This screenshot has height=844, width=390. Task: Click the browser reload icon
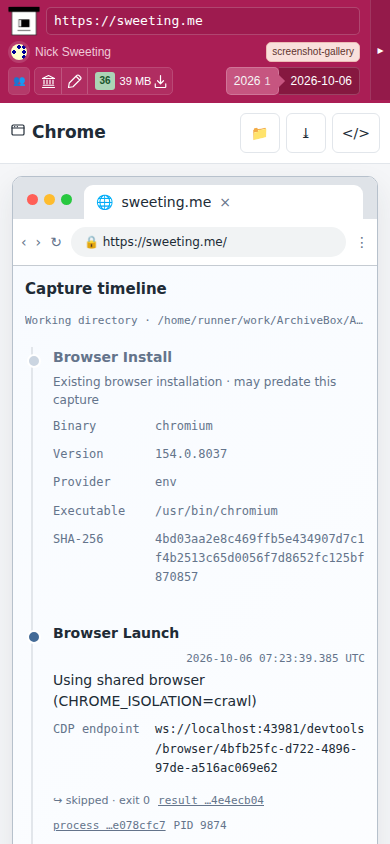click(x=56, y=242)
